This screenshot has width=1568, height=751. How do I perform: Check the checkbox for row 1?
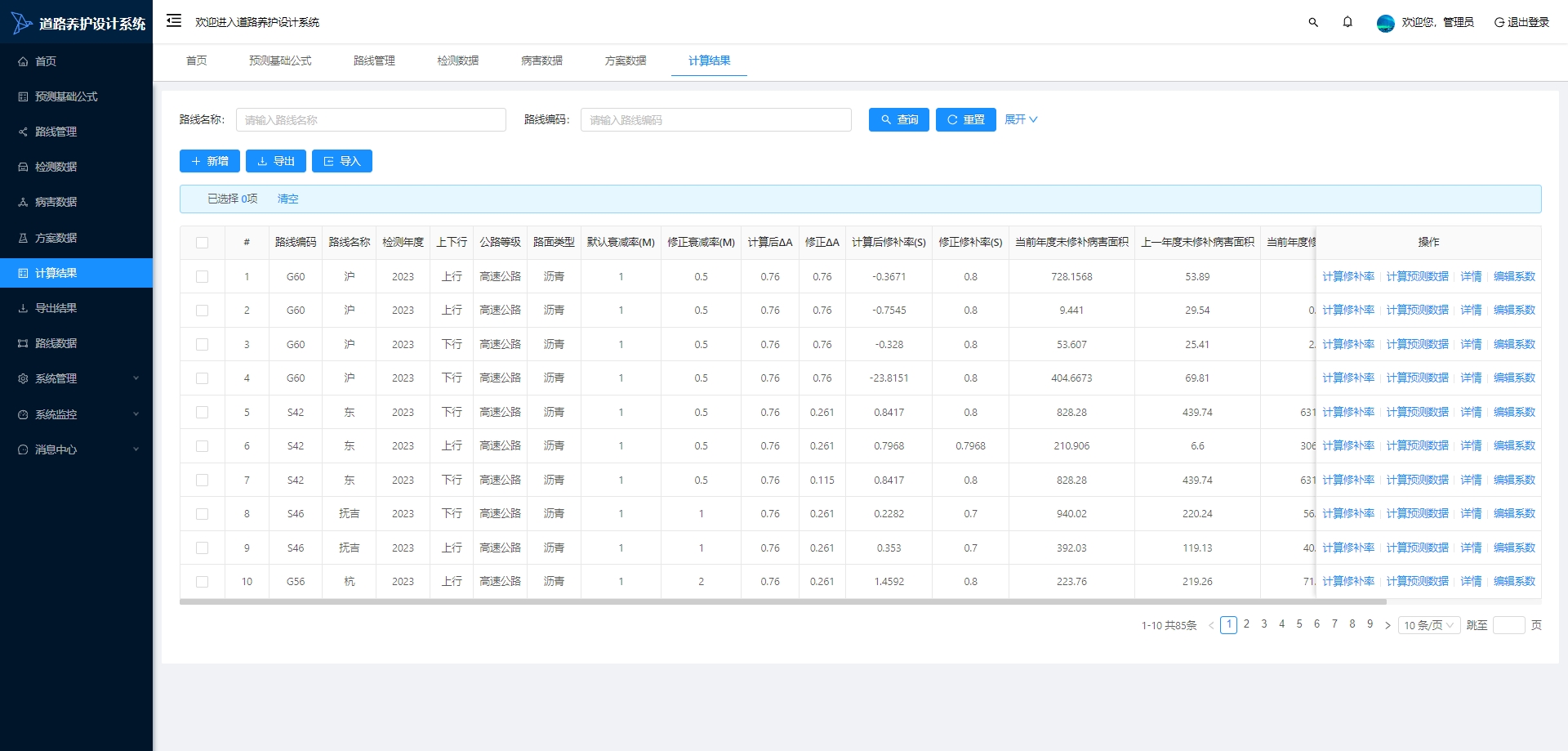pos(202,277)
